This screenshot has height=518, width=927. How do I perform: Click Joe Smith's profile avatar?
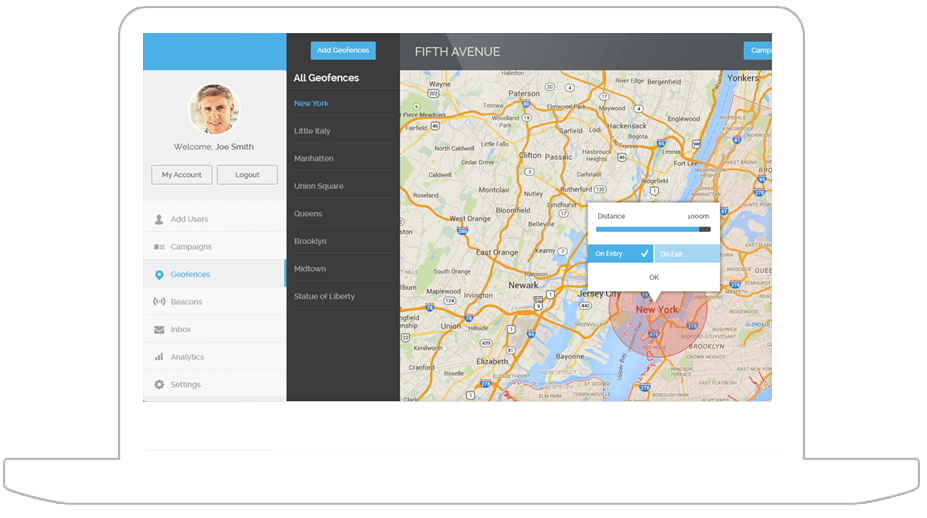[x=214, y=109]
